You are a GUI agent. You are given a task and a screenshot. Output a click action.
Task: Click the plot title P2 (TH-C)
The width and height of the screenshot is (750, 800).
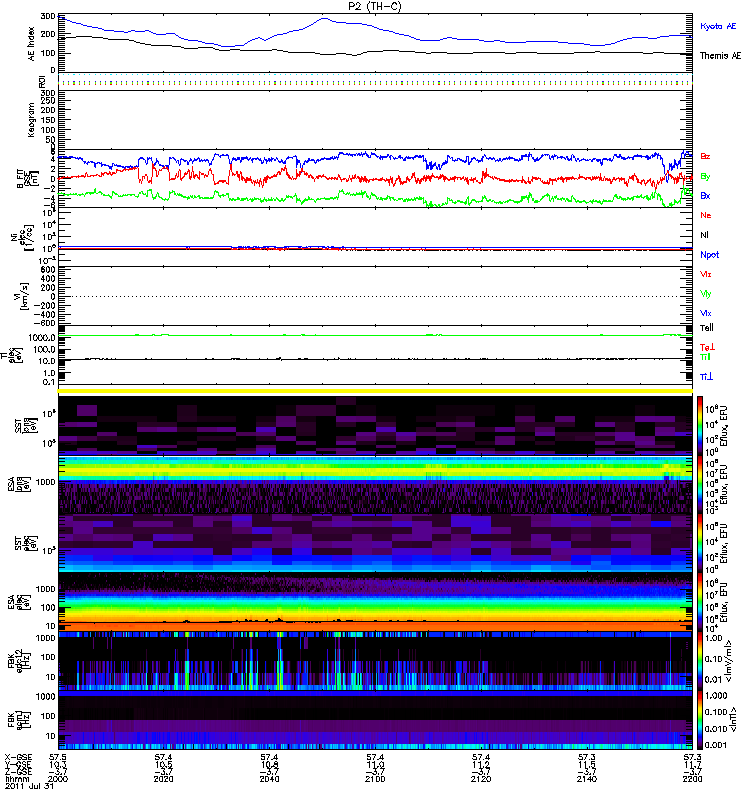click(x=374, y=6)
